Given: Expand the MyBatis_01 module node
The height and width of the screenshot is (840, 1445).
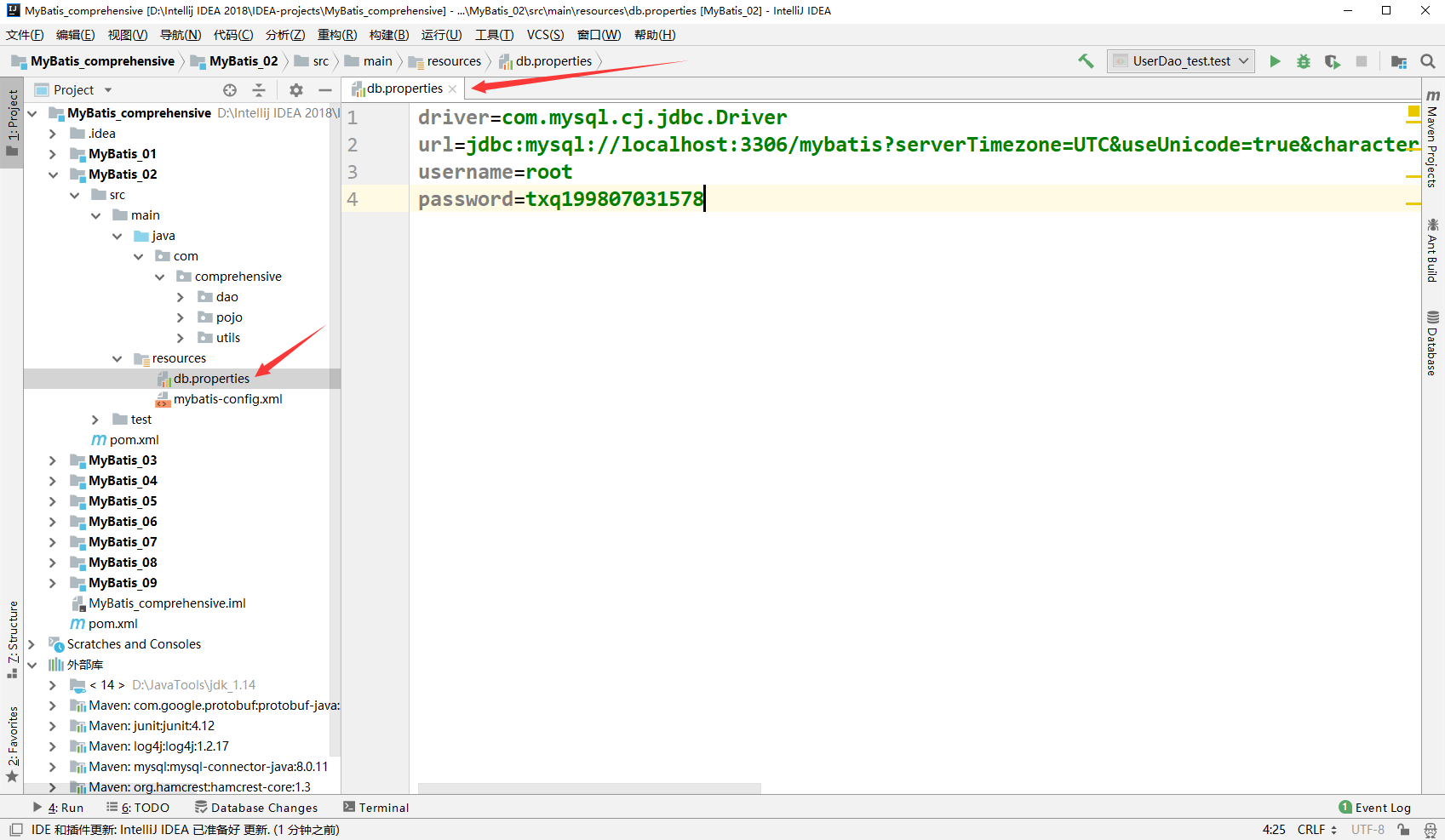Looking at the screenshot, I should (53, 154).
